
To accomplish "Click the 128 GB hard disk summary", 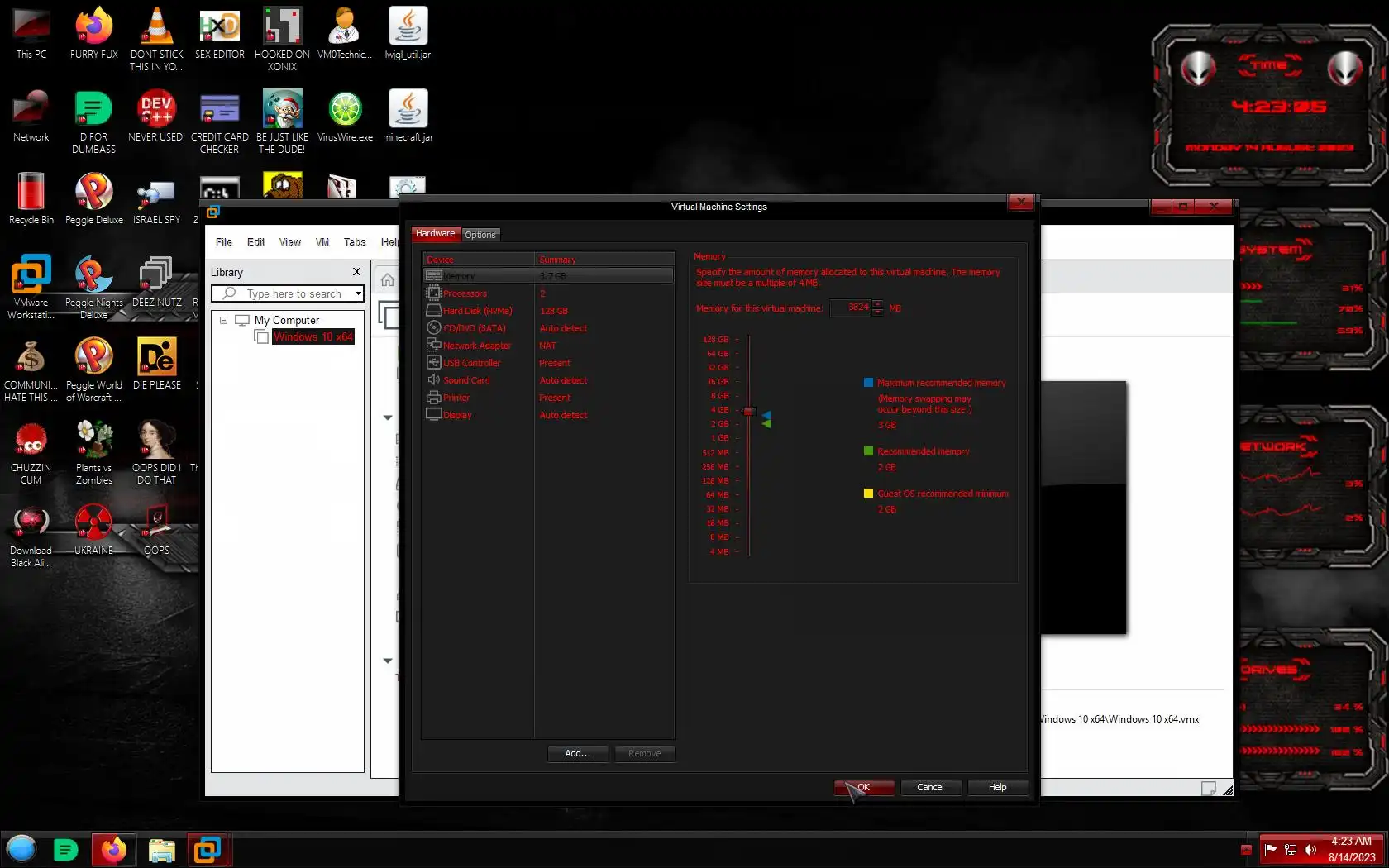I will (x=554, y=311).
